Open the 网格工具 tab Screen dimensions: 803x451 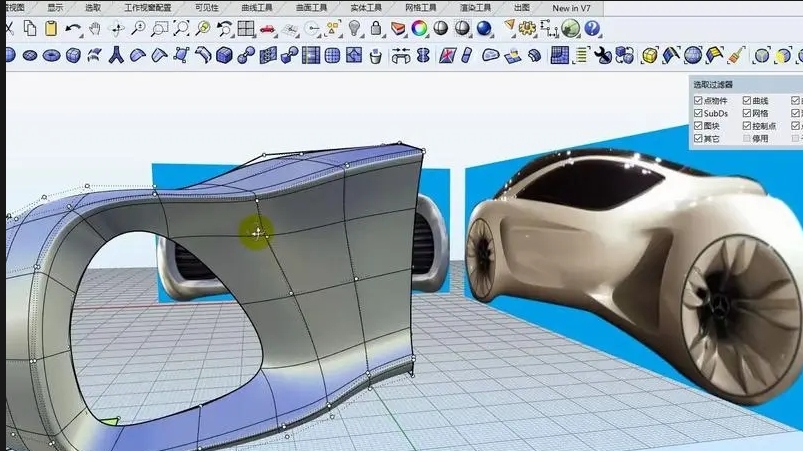(x=420, y=8)
